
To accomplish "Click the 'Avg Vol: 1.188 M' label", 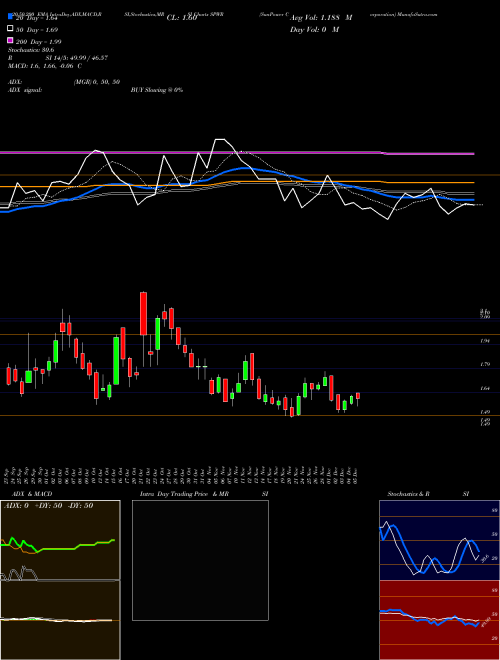I will point(321,18).
